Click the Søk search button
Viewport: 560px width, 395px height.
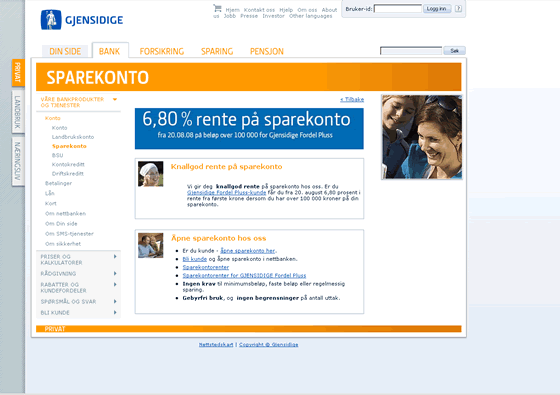(454, 51)
